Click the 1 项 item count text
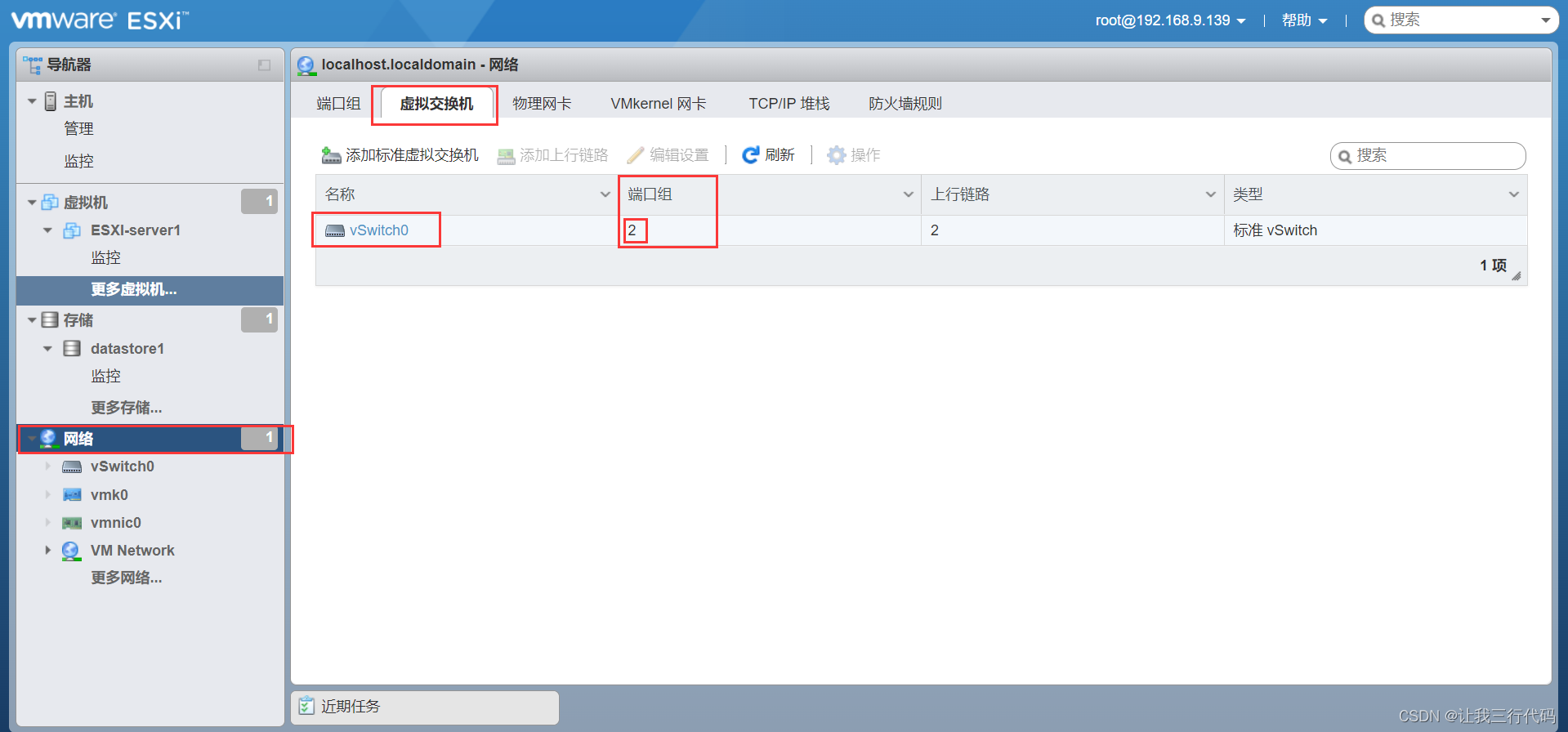The height and width of the screenshot is (732, 1568). 1493,266
